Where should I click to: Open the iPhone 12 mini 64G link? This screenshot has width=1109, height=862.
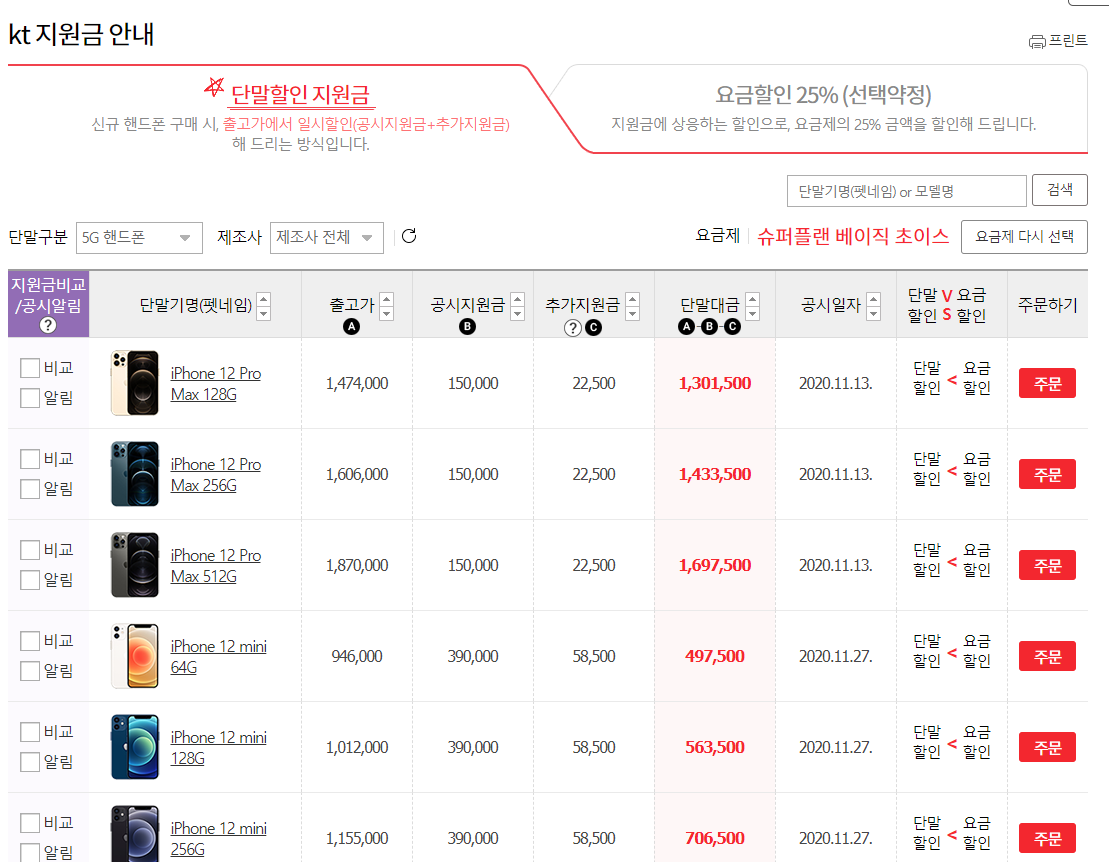click(219, 657)
